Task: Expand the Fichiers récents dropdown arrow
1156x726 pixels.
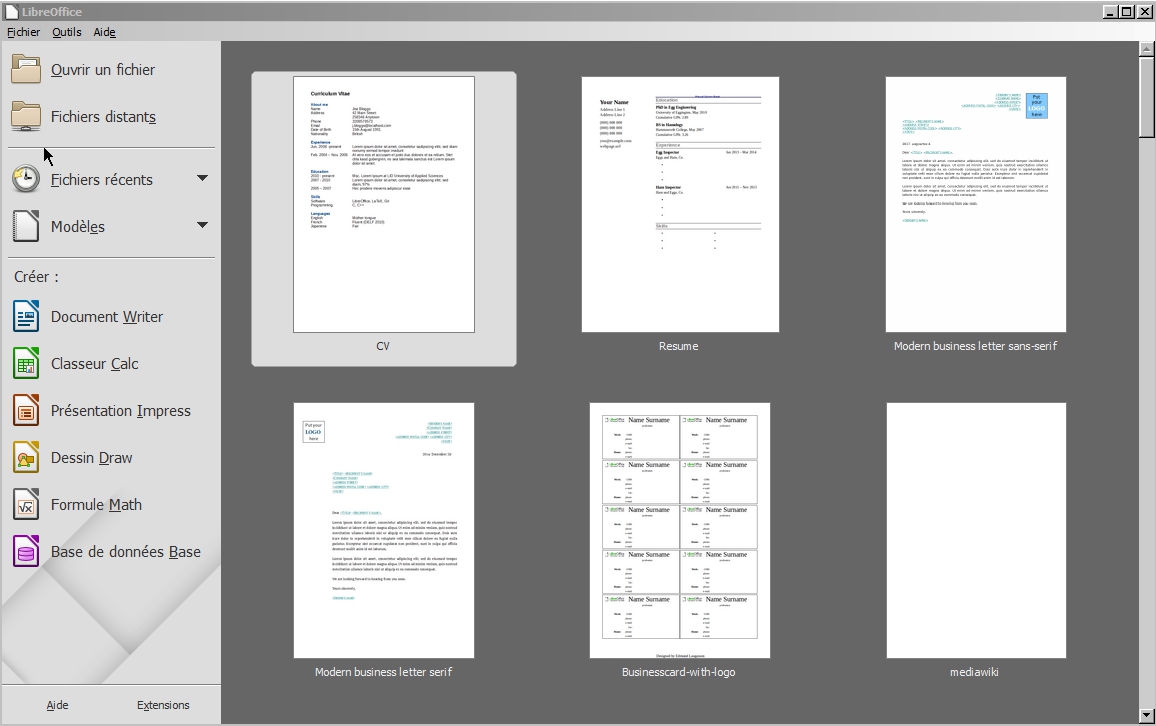Action: [202, 178]
